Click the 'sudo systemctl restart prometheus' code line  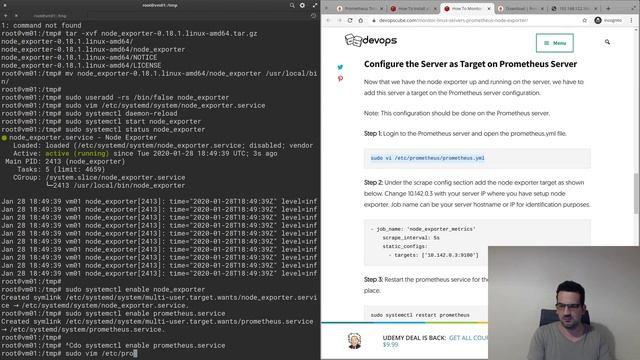(420, 315)
